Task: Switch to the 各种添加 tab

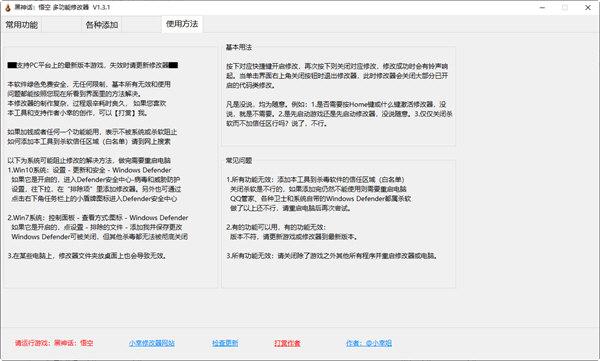Action: tap(102, 25)
